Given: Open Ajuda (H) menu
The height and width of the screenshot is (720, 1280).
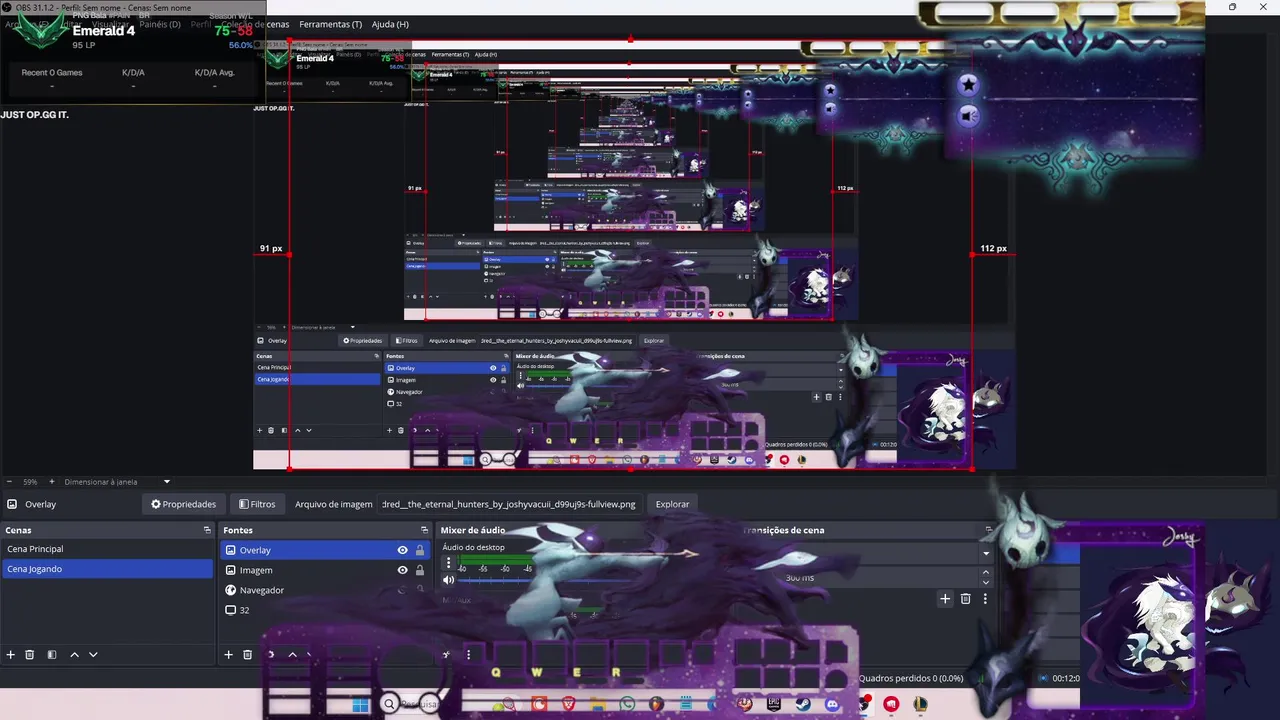Looking at the screenshot, I should click(x=390, y=24).
